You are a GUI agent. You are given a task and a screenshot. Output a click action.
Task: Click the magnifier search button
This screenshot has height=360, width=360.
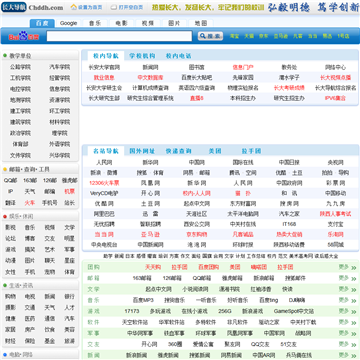point(210,36)
